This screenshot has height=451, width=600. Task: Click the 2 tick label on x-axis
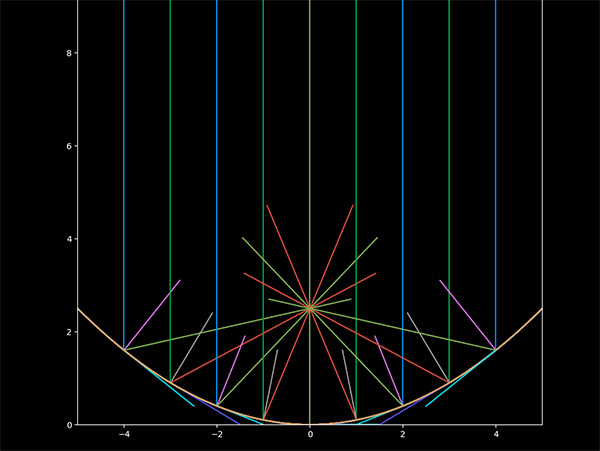tap(403, 434)
